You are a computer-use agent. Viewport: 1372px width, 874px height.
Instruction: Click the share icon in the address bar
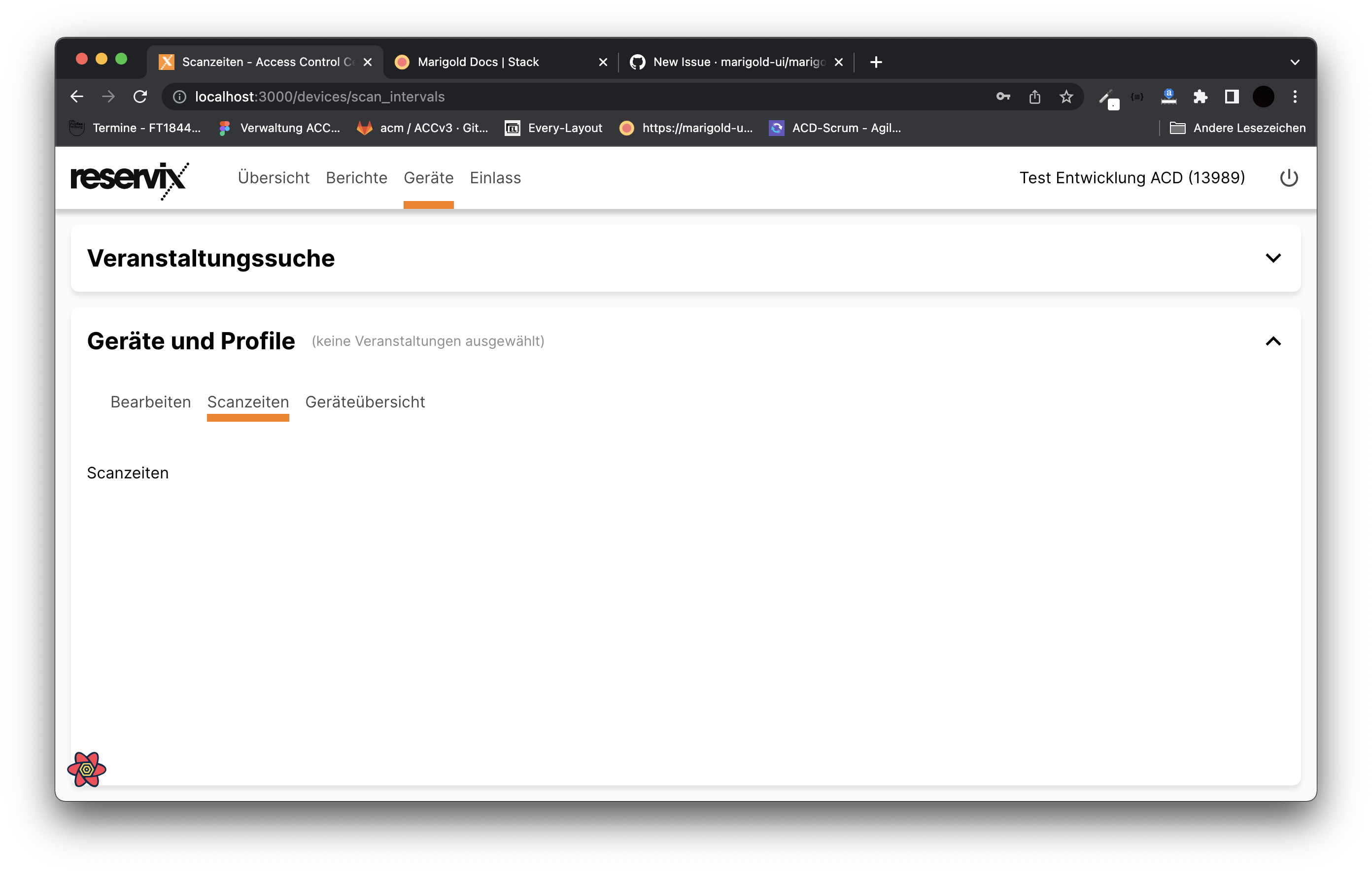[x=1035, y=96]
